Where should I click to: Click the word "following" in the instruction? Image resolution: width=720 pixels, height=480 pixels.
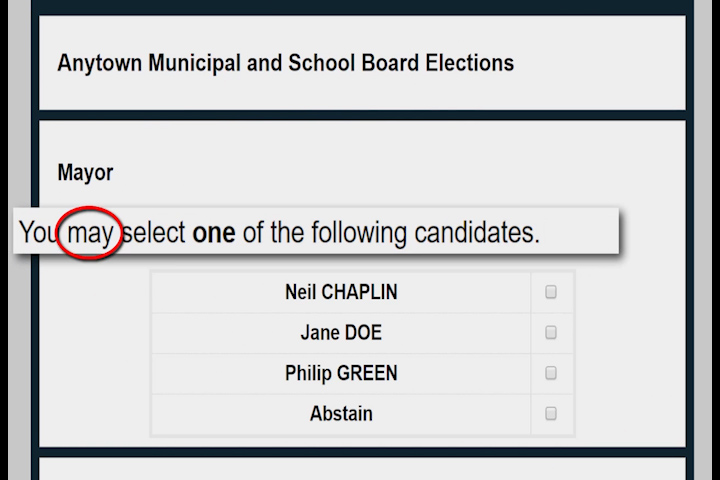point(354,234)
